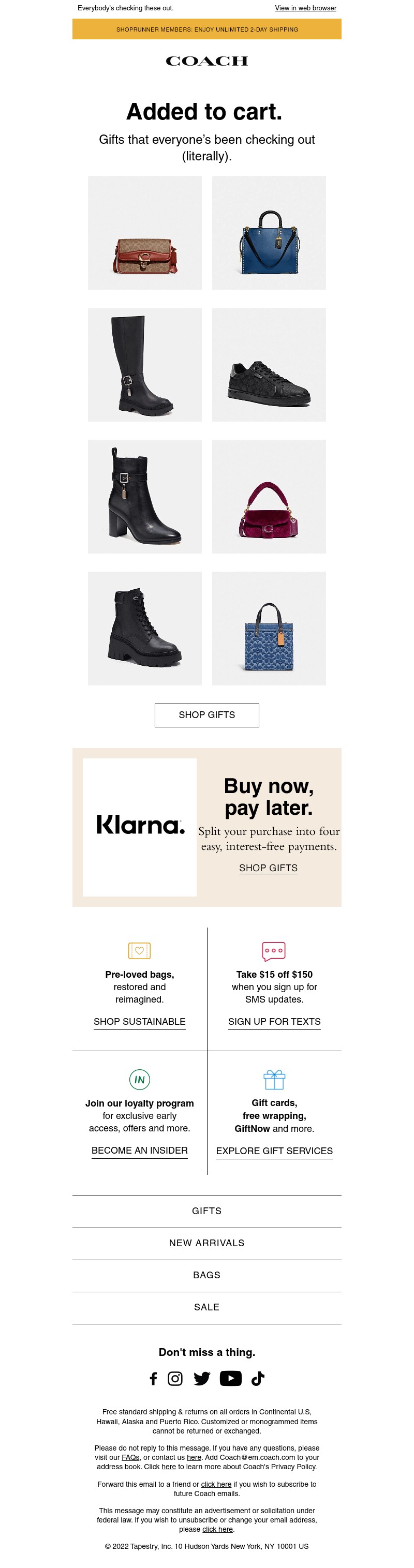Viewport: 414px width, 1568px height.
Task: Go to the NEW ARRIVALS menu item
Action: click(207, 1243)
